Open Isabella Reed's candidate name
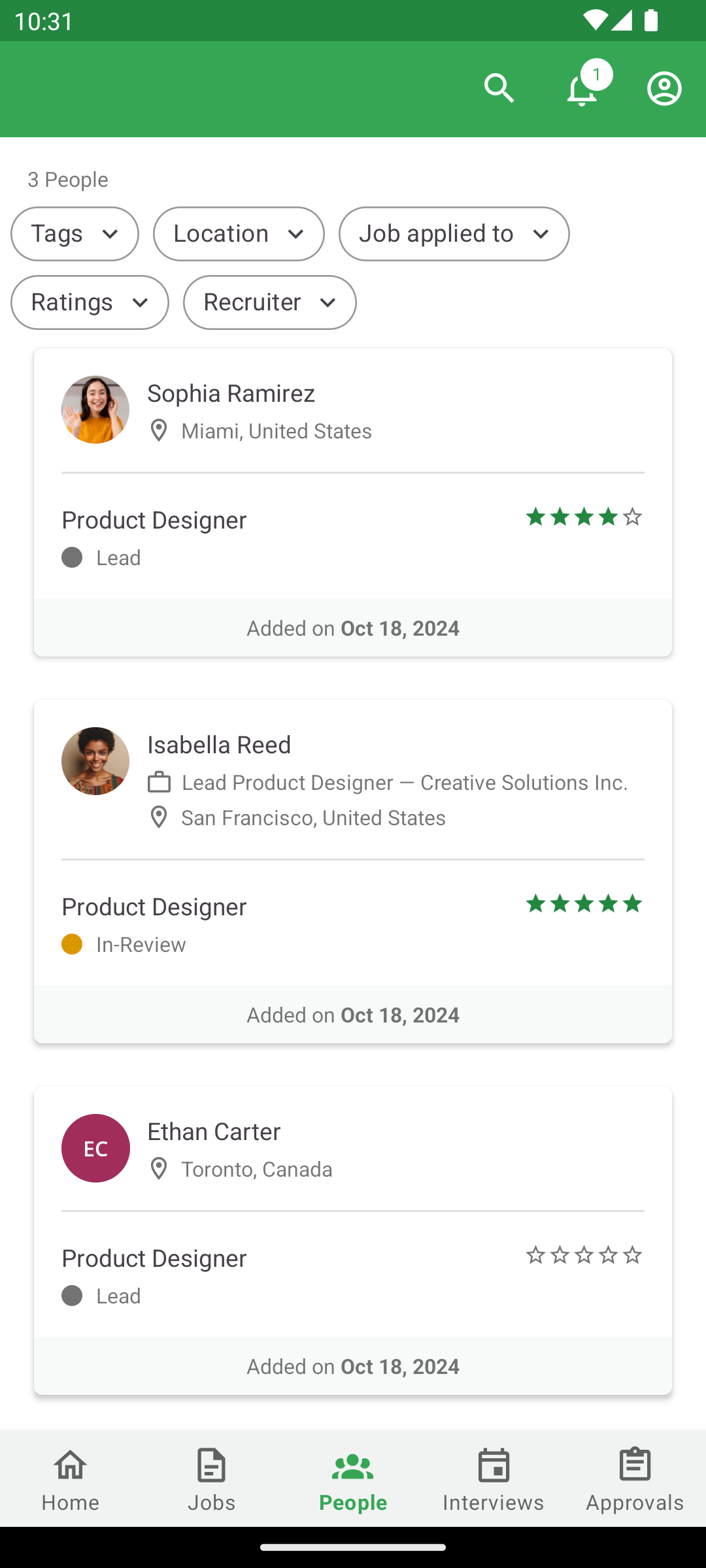The width and height of the screenshot is (706, 1568). pos(219,745)
